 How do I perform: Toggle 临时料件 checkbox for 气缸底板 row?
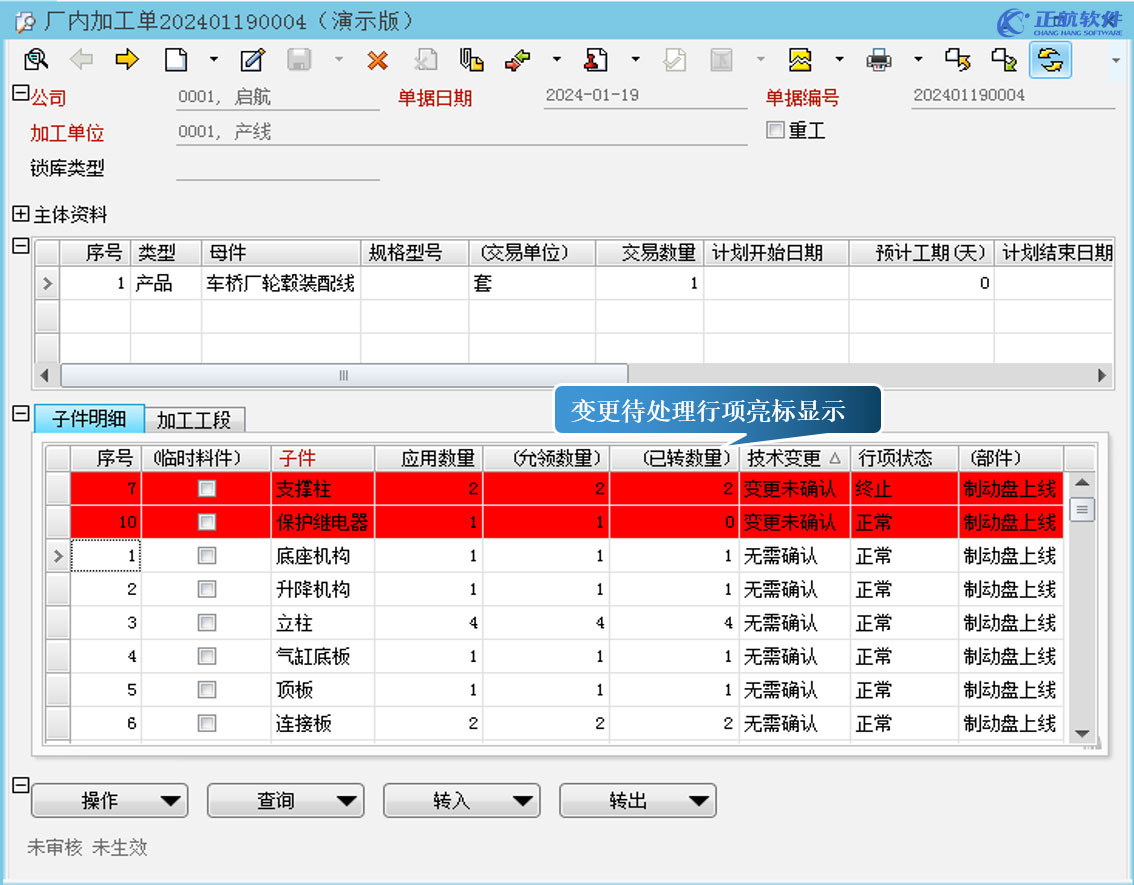click(207, 656)
